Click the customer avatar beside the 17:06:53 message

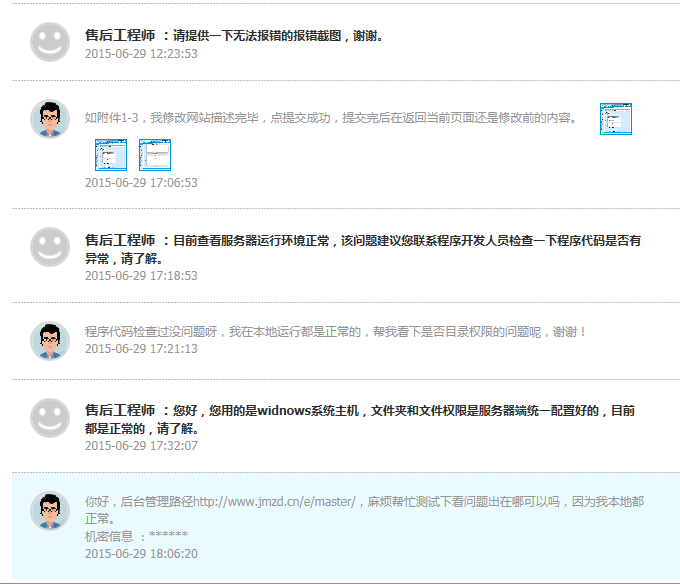(x=50, y=119)
